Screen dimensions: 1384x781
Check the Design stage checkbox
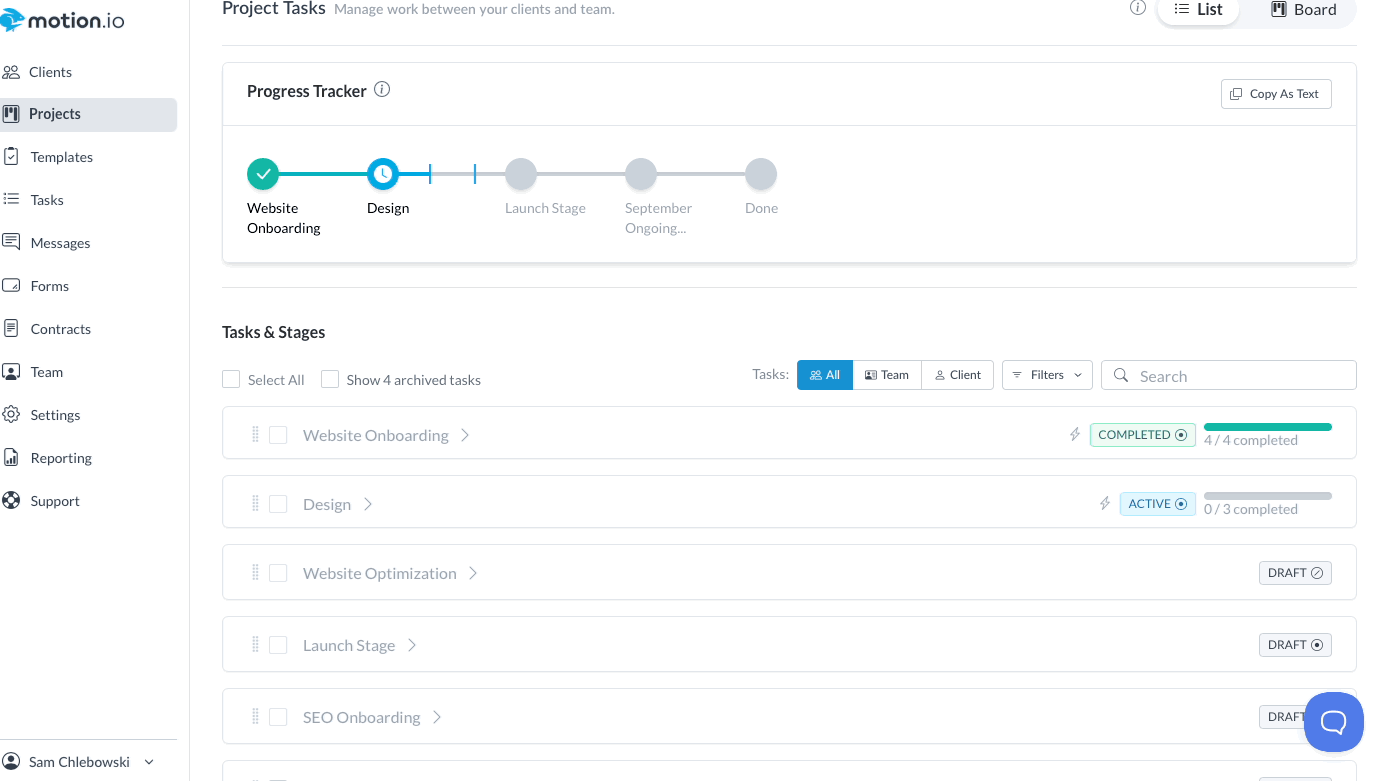click(278, 504)
